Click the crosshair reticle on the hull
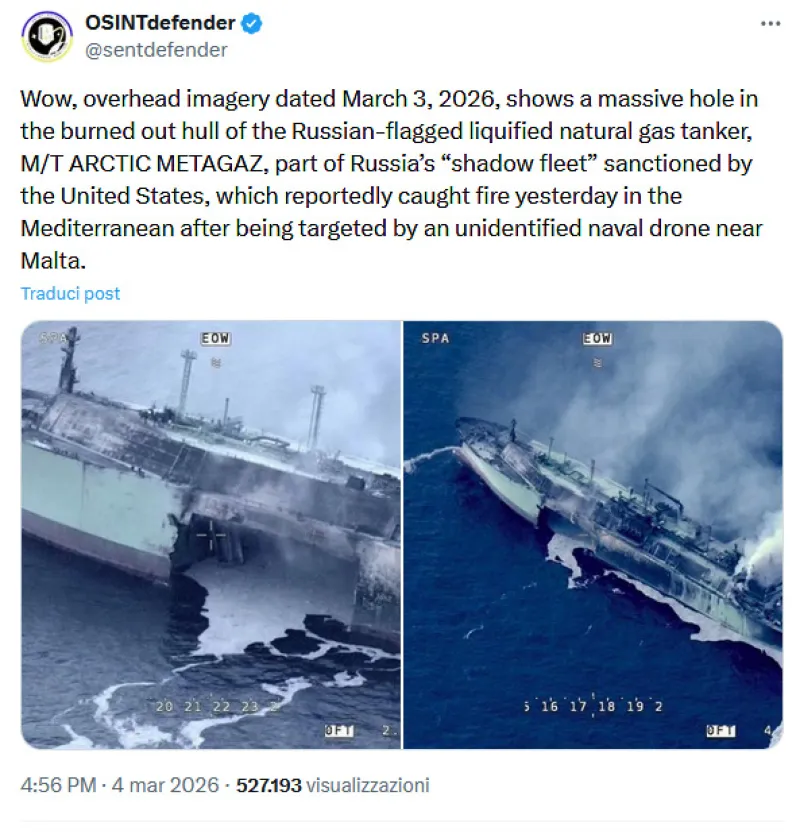This screenshot has height=834, width=800. [215, 537]
